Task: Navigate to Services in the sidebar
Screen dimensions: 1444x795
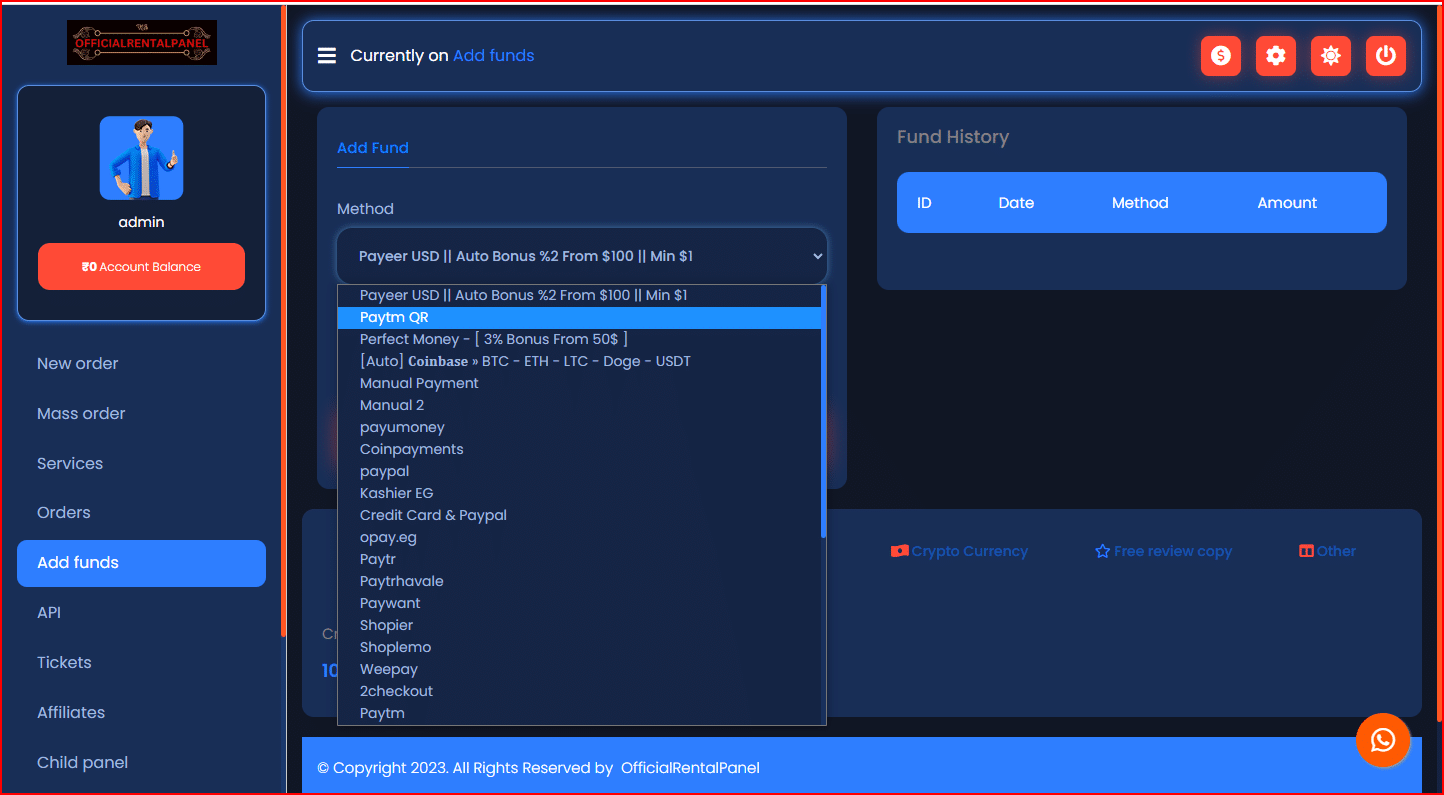Action: coord(70,463)
